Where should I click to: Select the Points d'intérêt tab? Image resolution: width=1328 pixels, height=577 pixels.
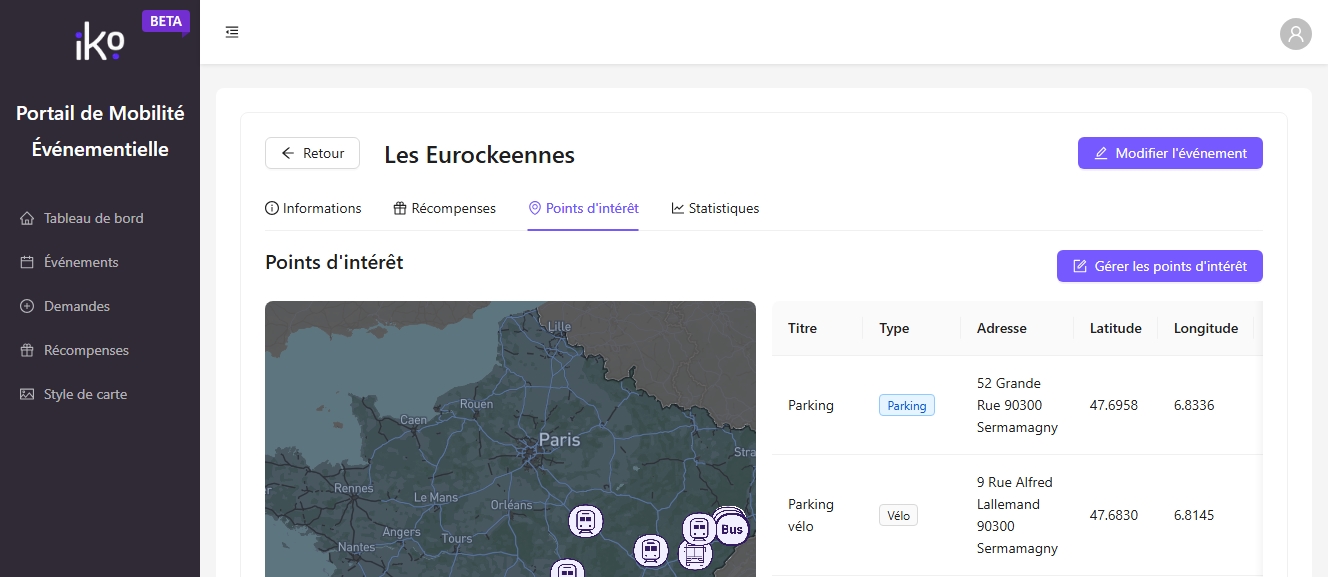tap(583, 208)
